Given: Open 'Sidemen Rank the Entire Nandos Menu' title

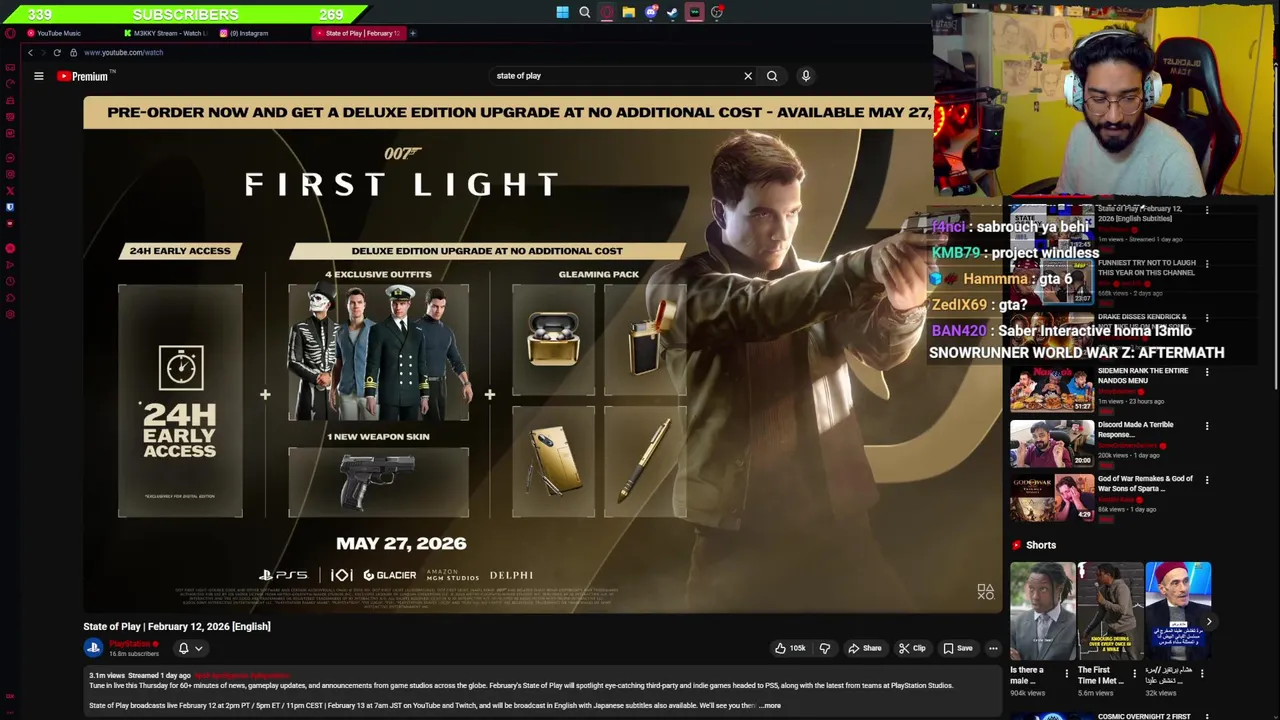Looking at the screenshot, I should click(1143, 375).
